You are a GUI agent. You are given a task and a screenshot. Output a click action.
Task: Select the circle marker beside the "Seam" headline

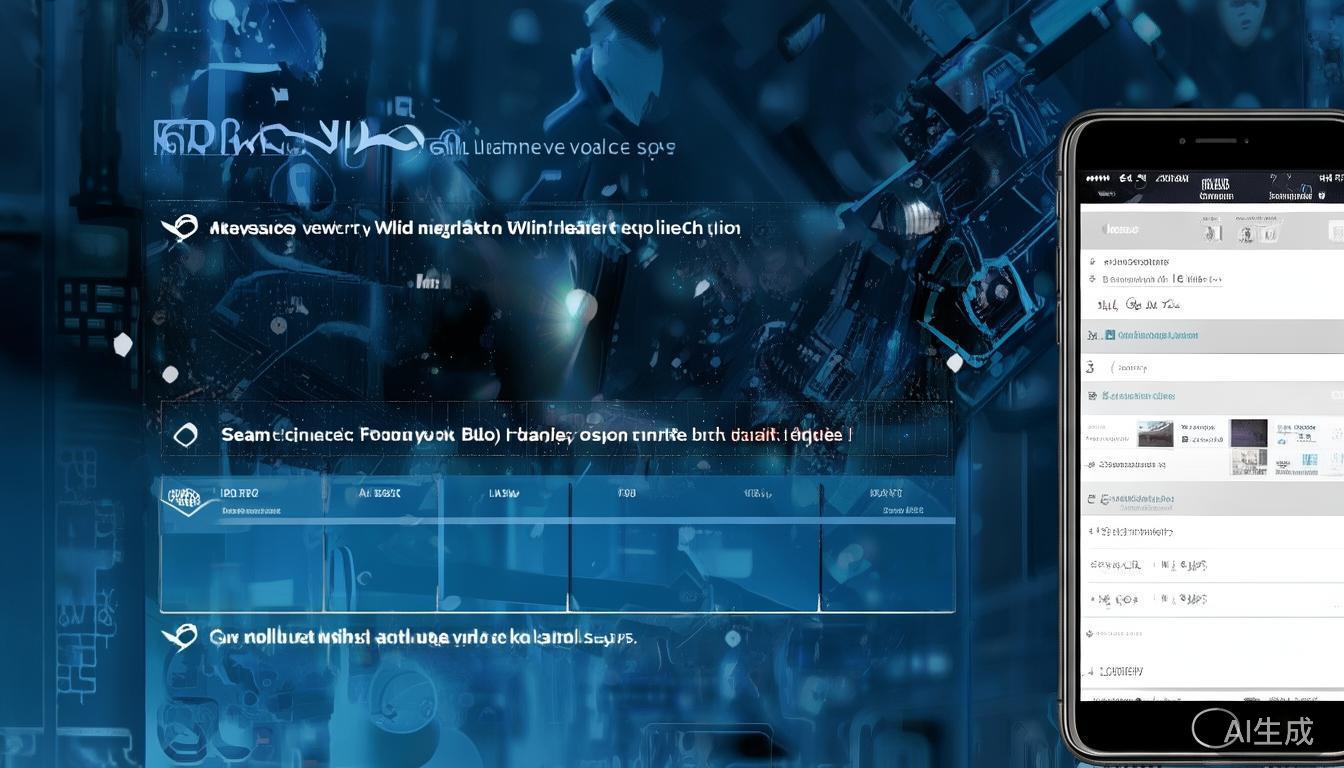(186, 435)
